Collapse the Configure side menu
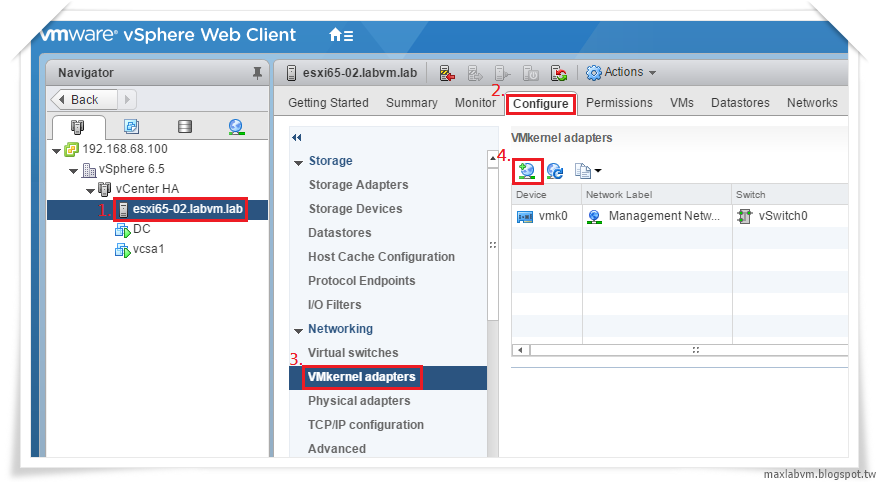 [x=297, y=138]
